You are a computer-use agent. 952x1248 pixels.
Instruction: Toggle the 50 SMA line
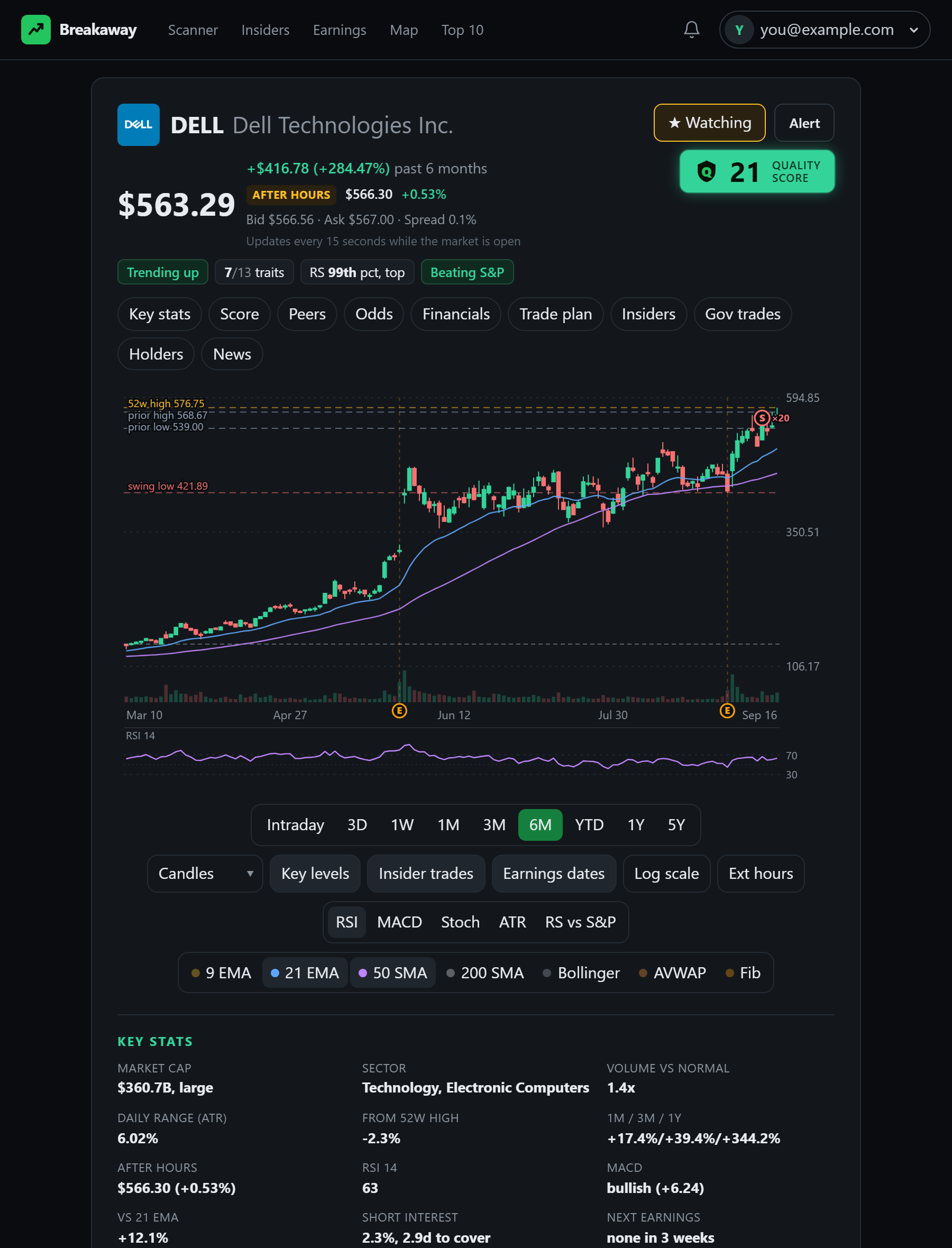(392, 972)
